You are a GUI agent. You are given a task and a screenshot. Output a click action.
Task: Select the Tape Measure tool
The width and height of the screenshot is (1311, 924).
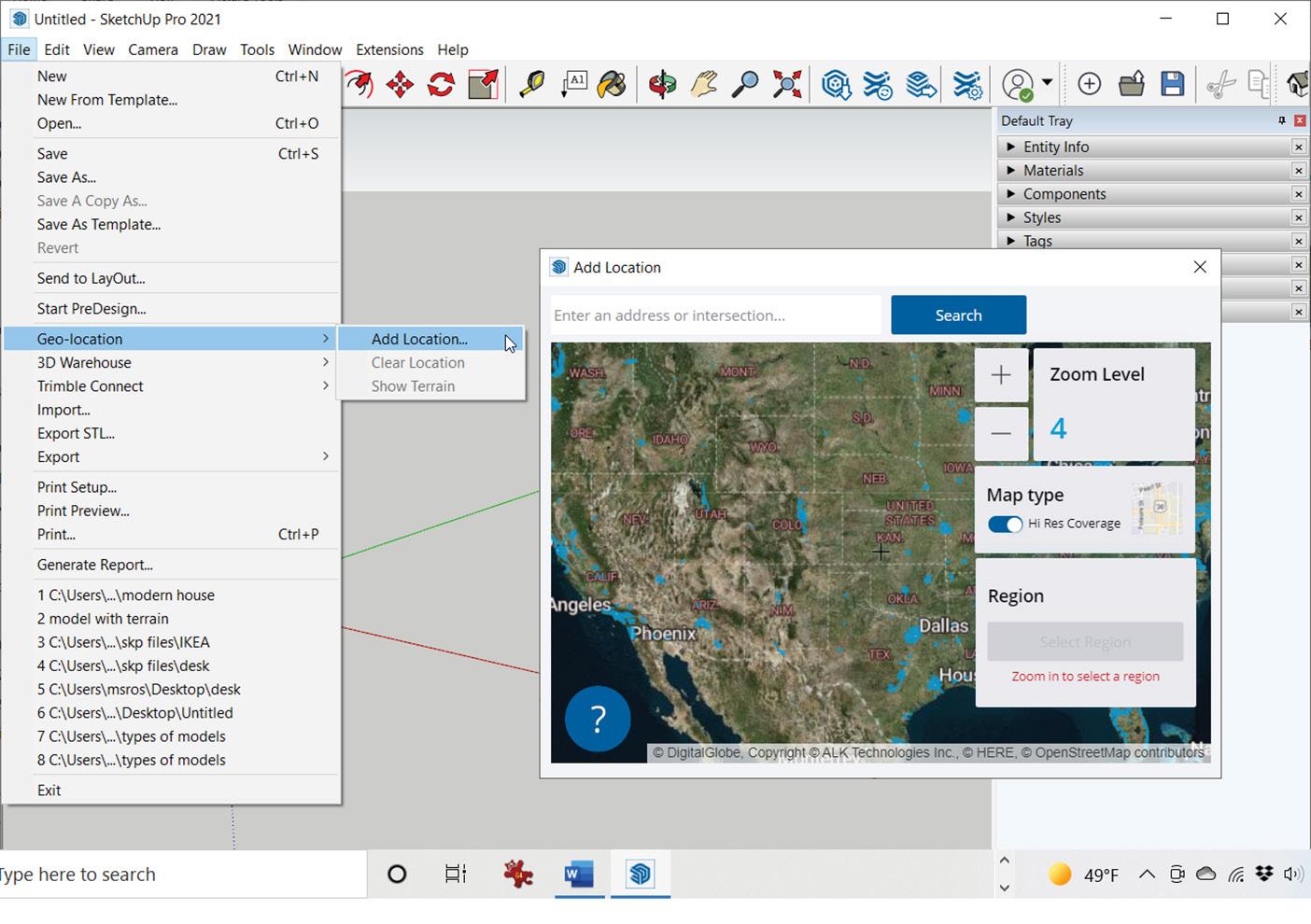click(x=531, y=85)
